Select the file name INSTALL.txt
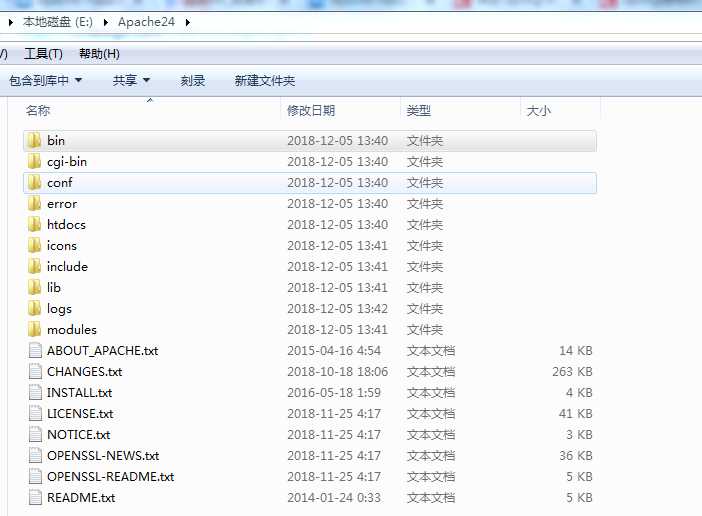The width and height of the screenshot is (702, 516). point(79,393)
